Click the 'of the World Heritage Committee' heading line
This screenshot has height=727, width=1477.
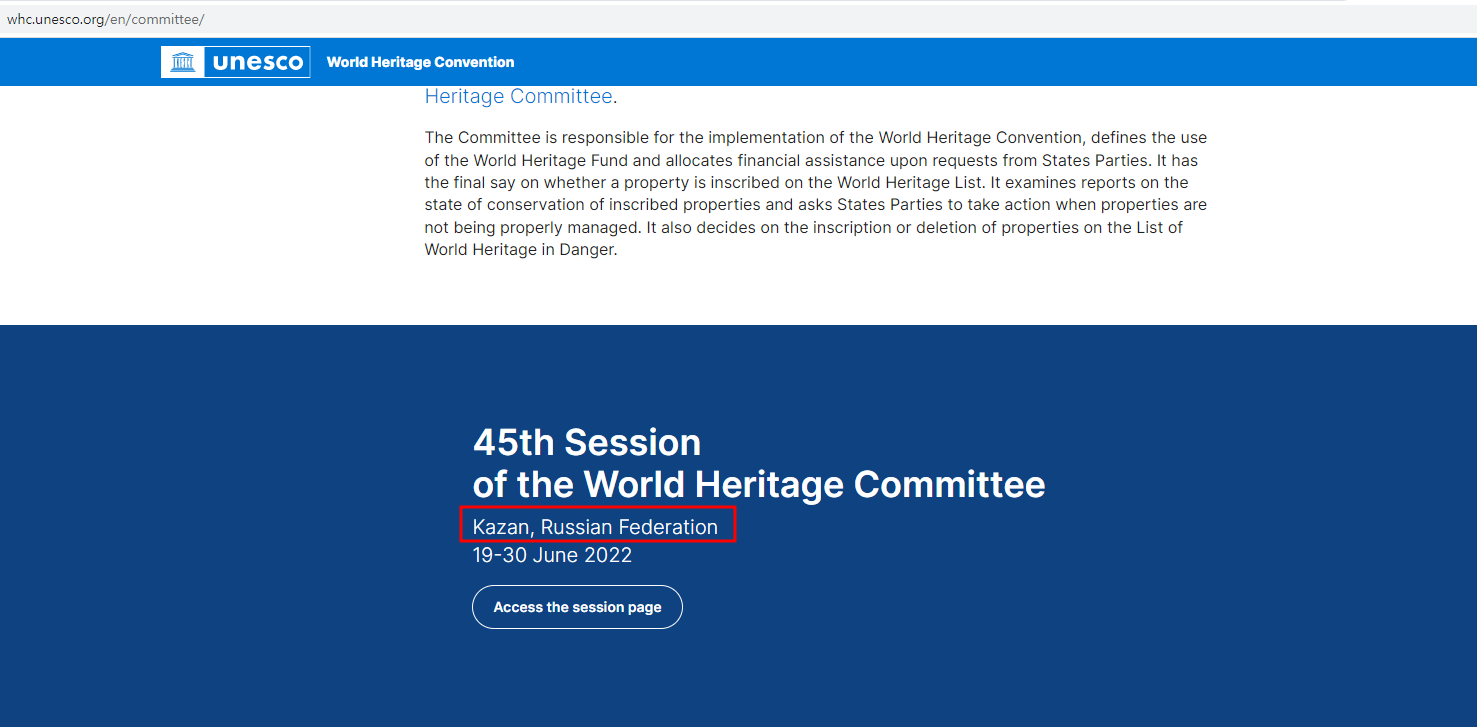coord(759,484)
